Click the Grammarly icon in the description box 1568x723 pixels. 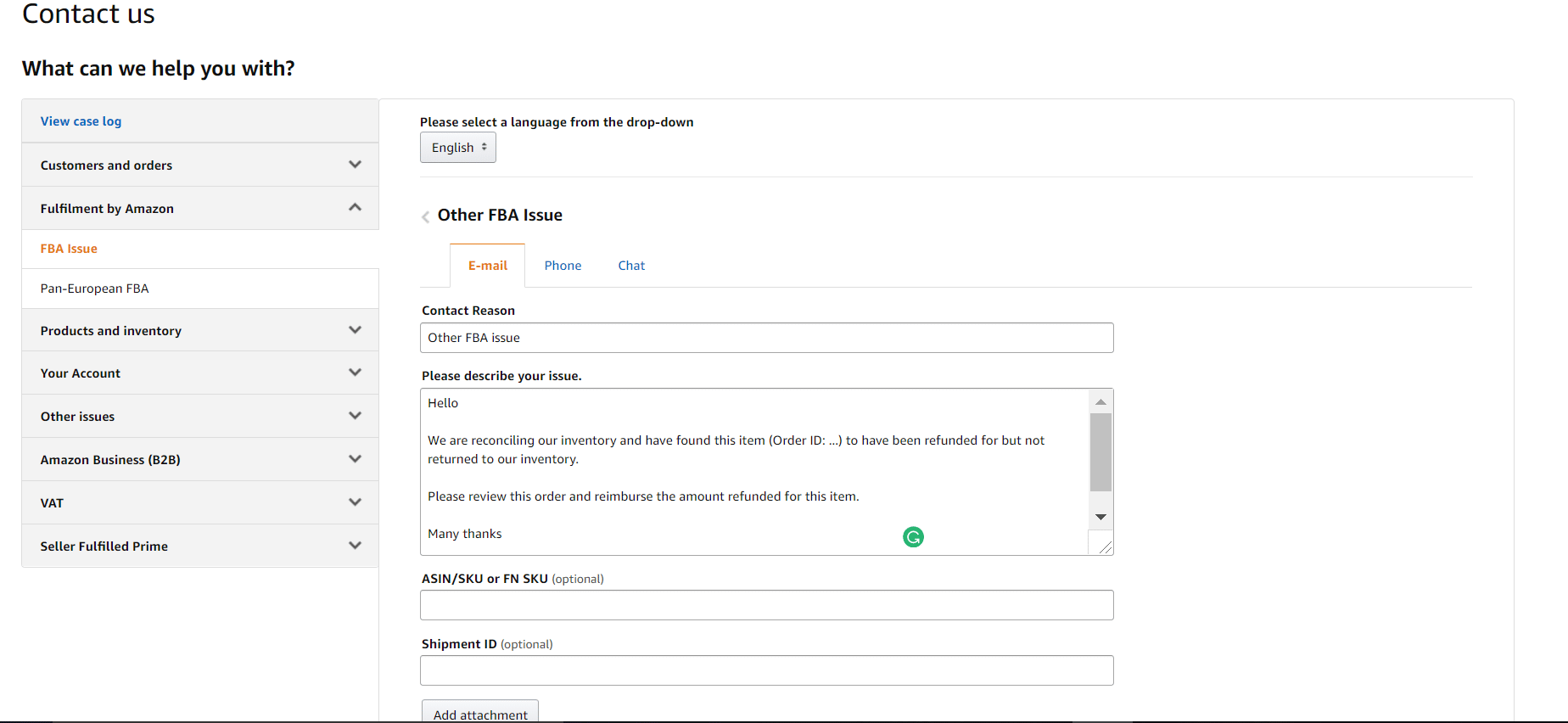click(x=913, y=537)
